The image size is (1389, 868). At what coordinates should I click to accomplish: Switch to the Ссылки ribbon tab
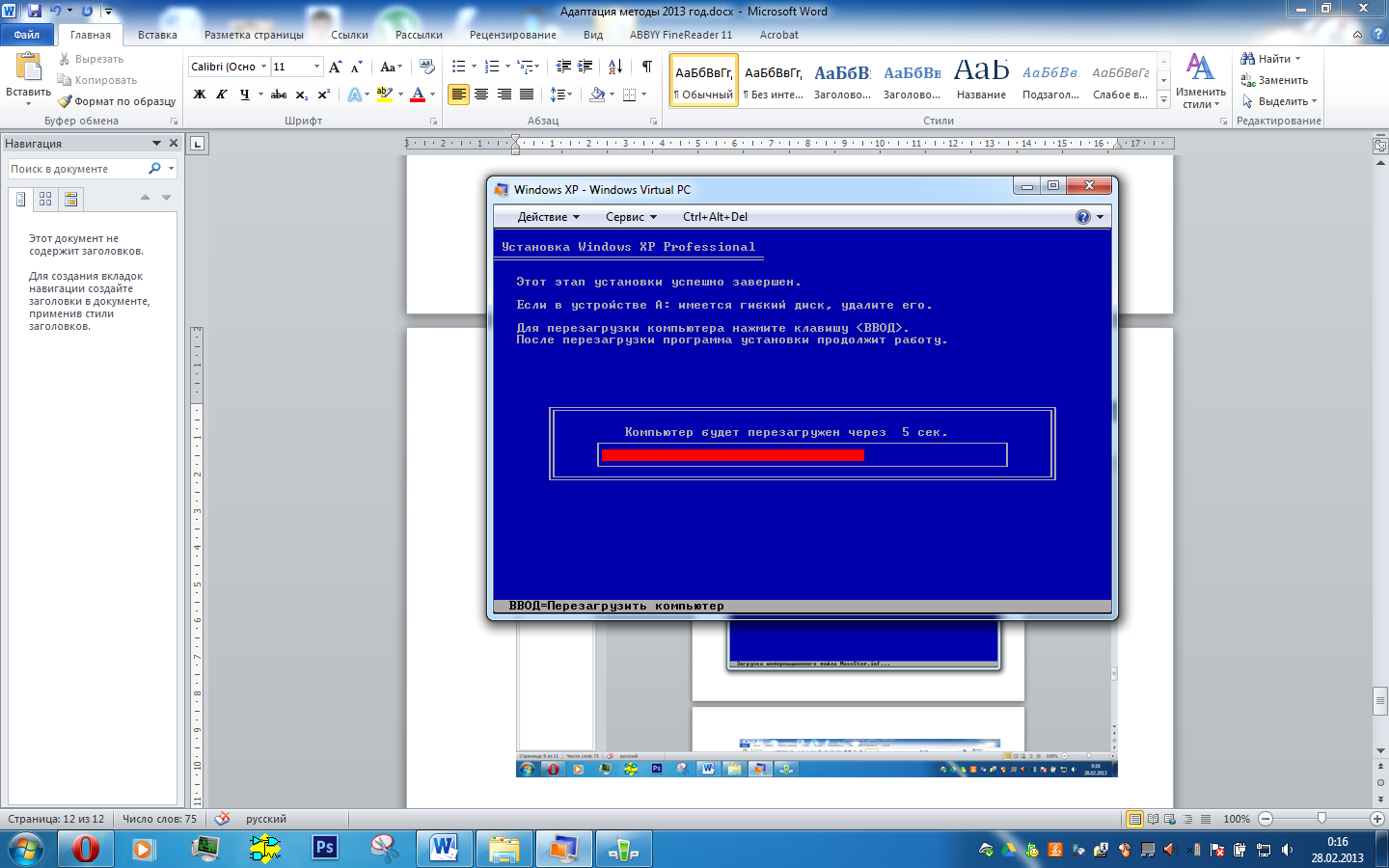(x=349, y=35)
